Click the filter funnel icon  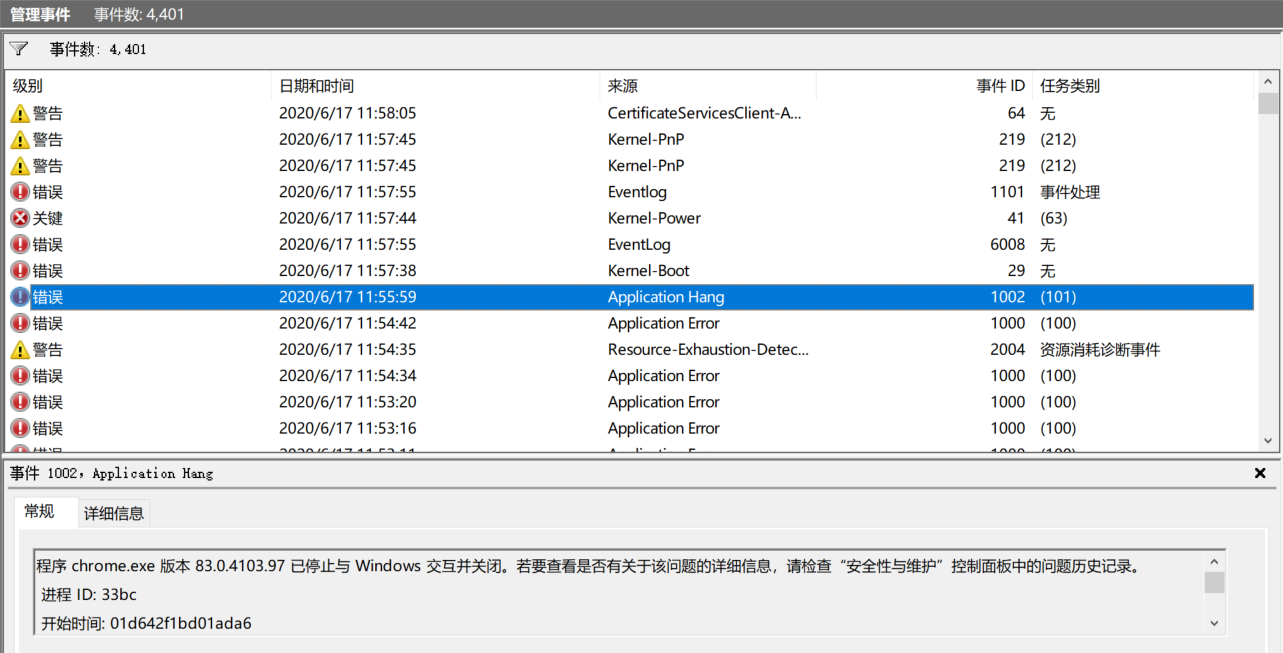click(x=18, y=48)
